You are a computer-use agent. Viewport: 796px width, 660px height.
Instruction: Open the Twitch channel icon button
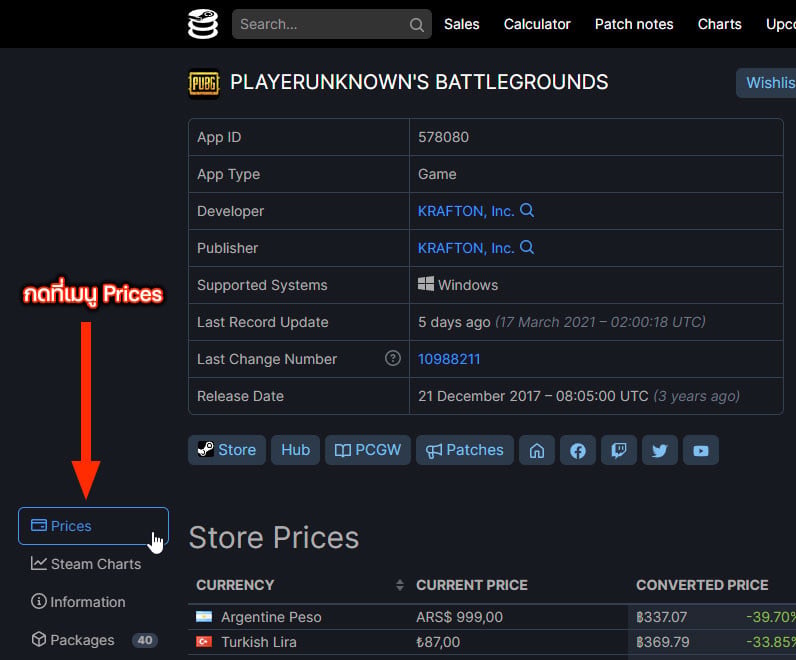[x=619, y=450]
